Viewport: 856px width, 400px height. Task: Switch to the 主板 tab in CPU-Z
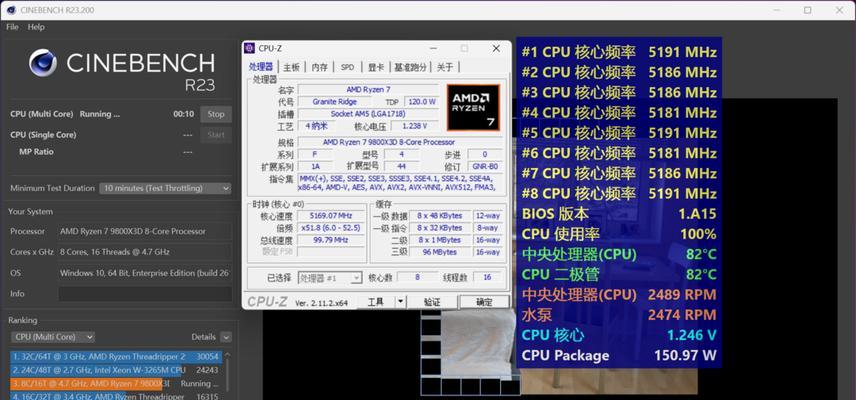point(291,67)
